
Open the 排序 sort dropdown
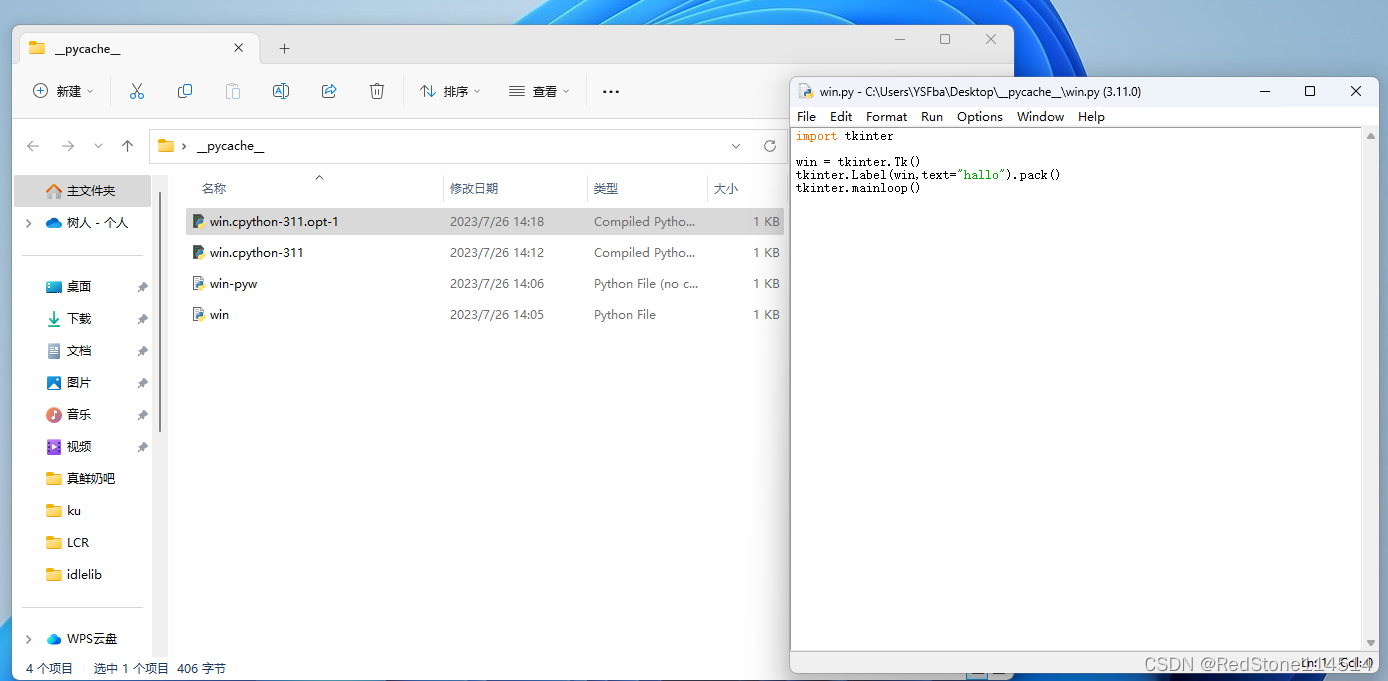[450, 91]
